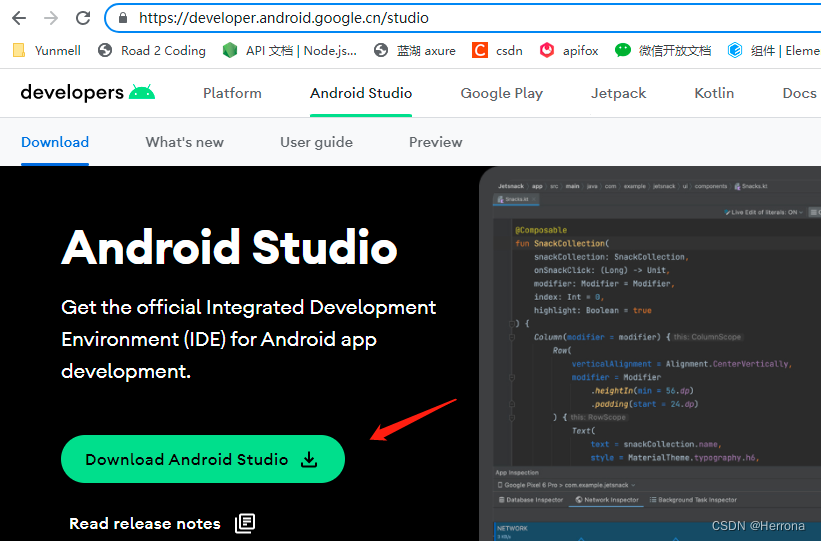The height and width of the screenshot is (541, 821).
Task: Switch to the Preview tab
Action: (436, 142)
